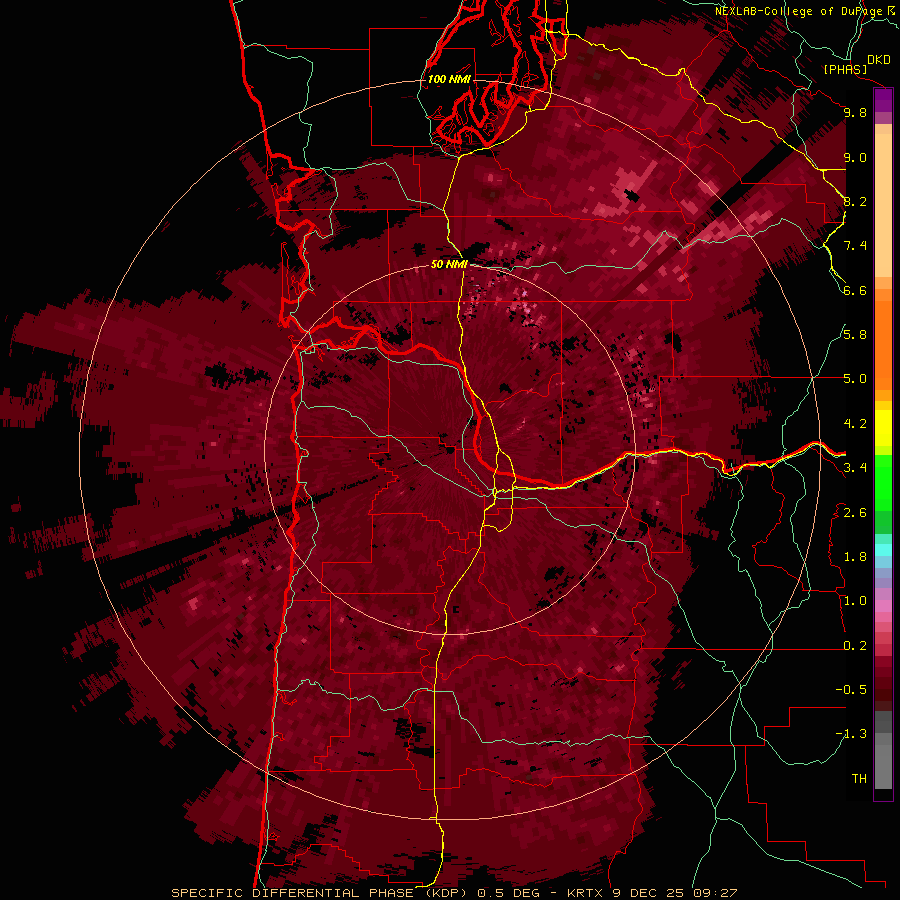The height and width of the screenshot is (900, 900).
Task: Click the 5.8 value on color scale
Action: [x=855, y=335]
